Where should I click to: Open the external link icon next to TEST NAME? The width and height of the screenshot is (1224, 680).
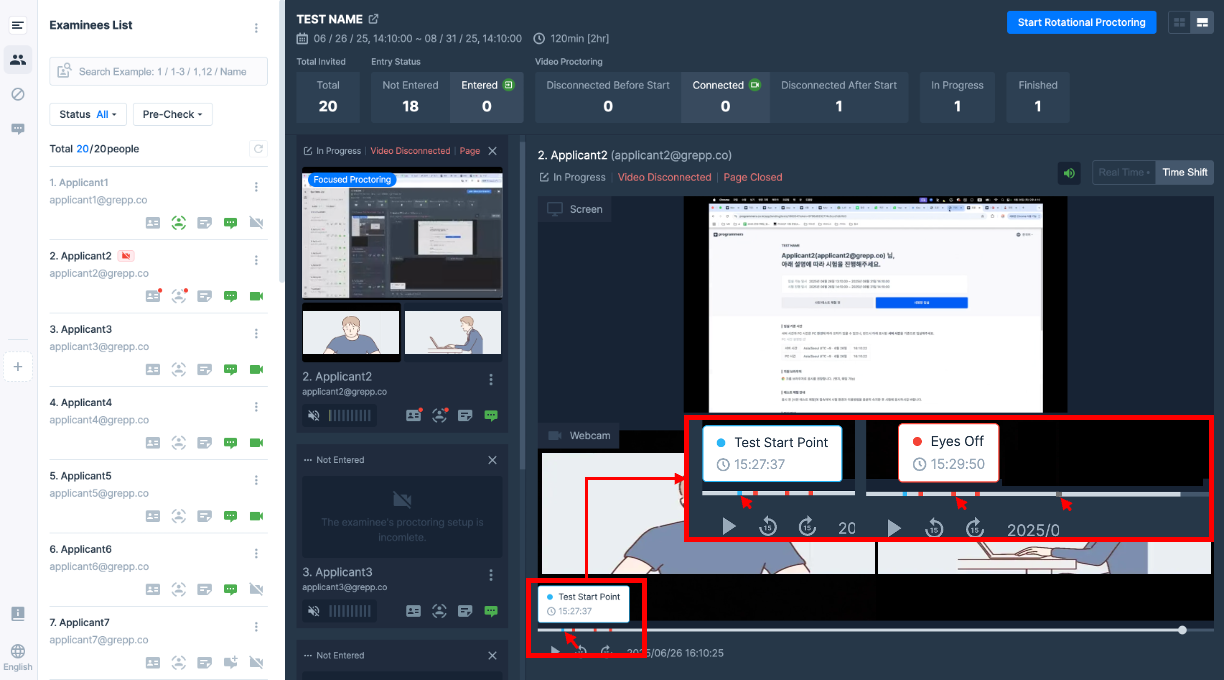click(x=374, y=19)
